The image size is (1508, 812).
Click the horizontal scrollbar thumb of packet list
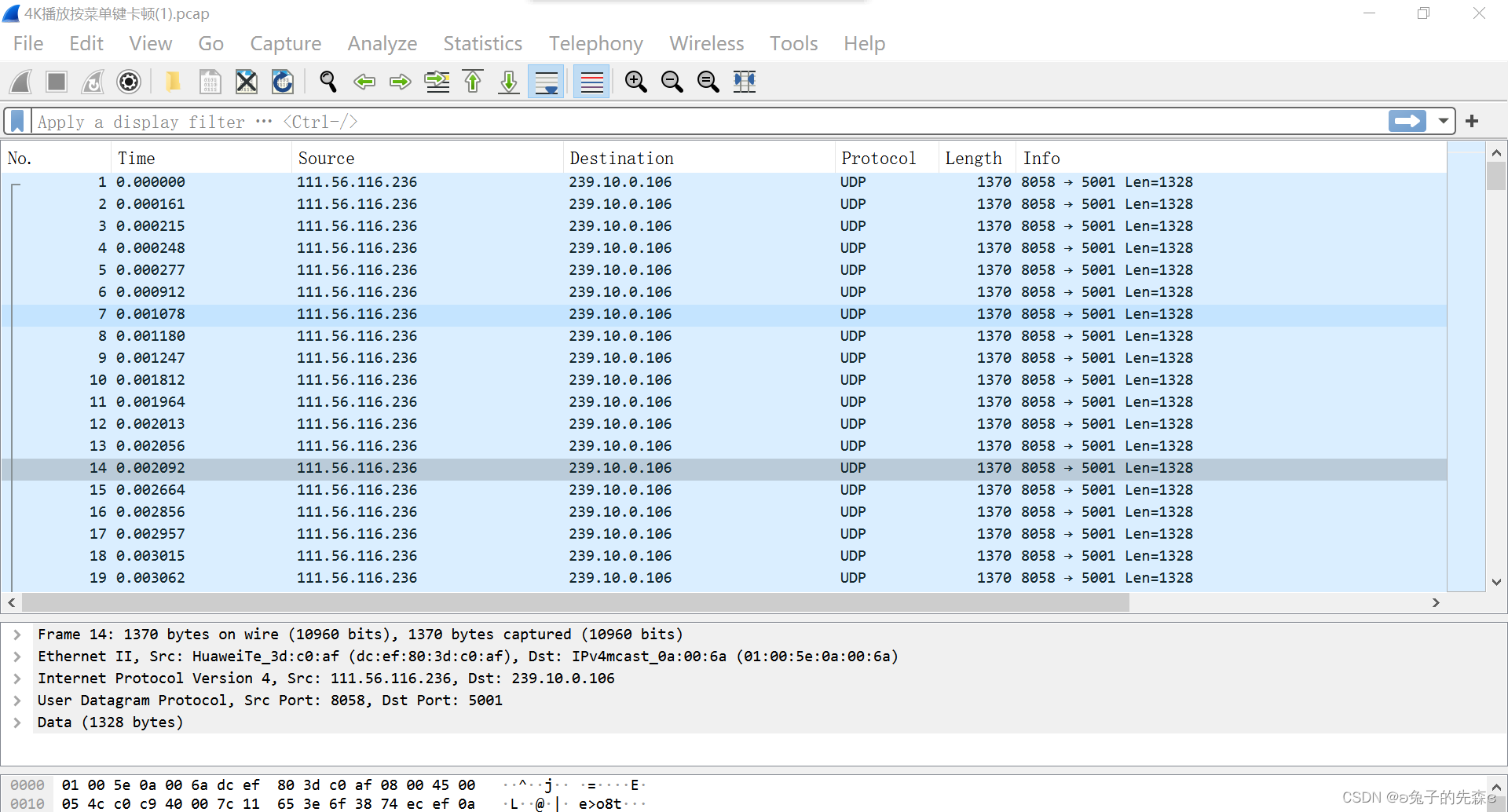pyautogui.click(x=576, y=602)
